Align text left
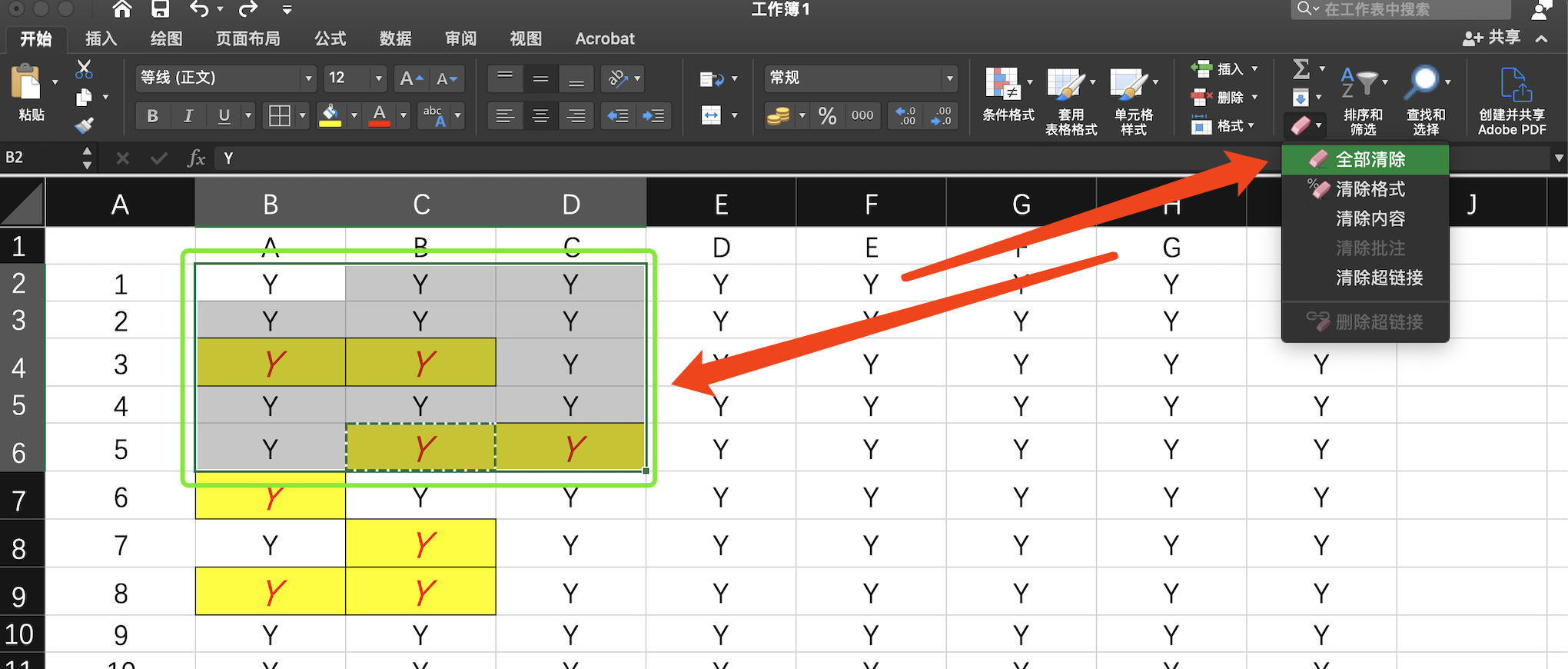This screenshot has height=669, width=1568. (x=505, y=116)
